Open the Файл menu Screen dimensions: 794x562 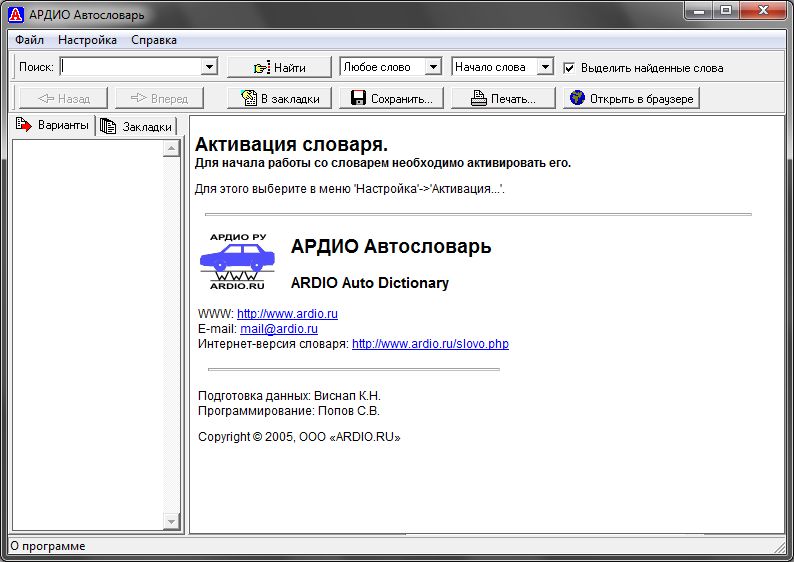(29, 40)
